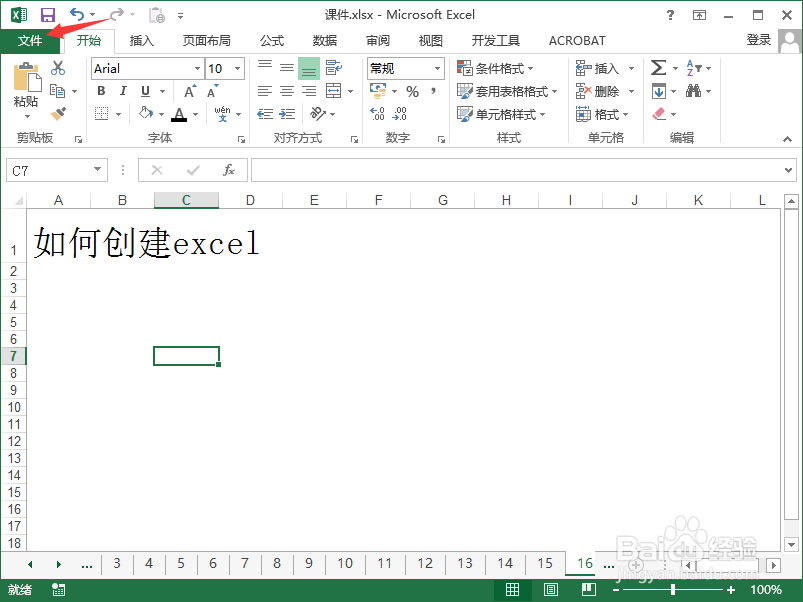Click inside the formula bar input
Viewport: 803px width, 602px height.
pyautogui.click(x=516, y=170)
